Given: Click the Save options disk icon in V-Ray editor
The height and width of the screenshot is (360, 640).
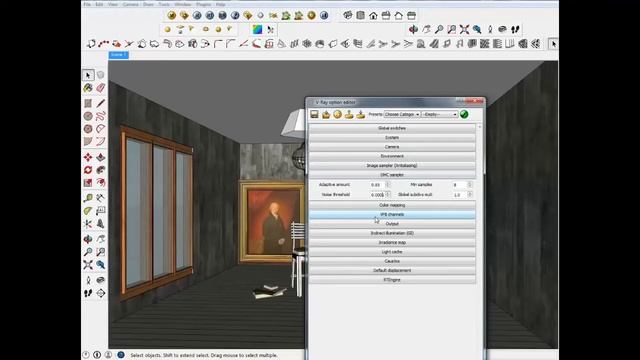Looking at the screenshot, I should pos(314,114).
